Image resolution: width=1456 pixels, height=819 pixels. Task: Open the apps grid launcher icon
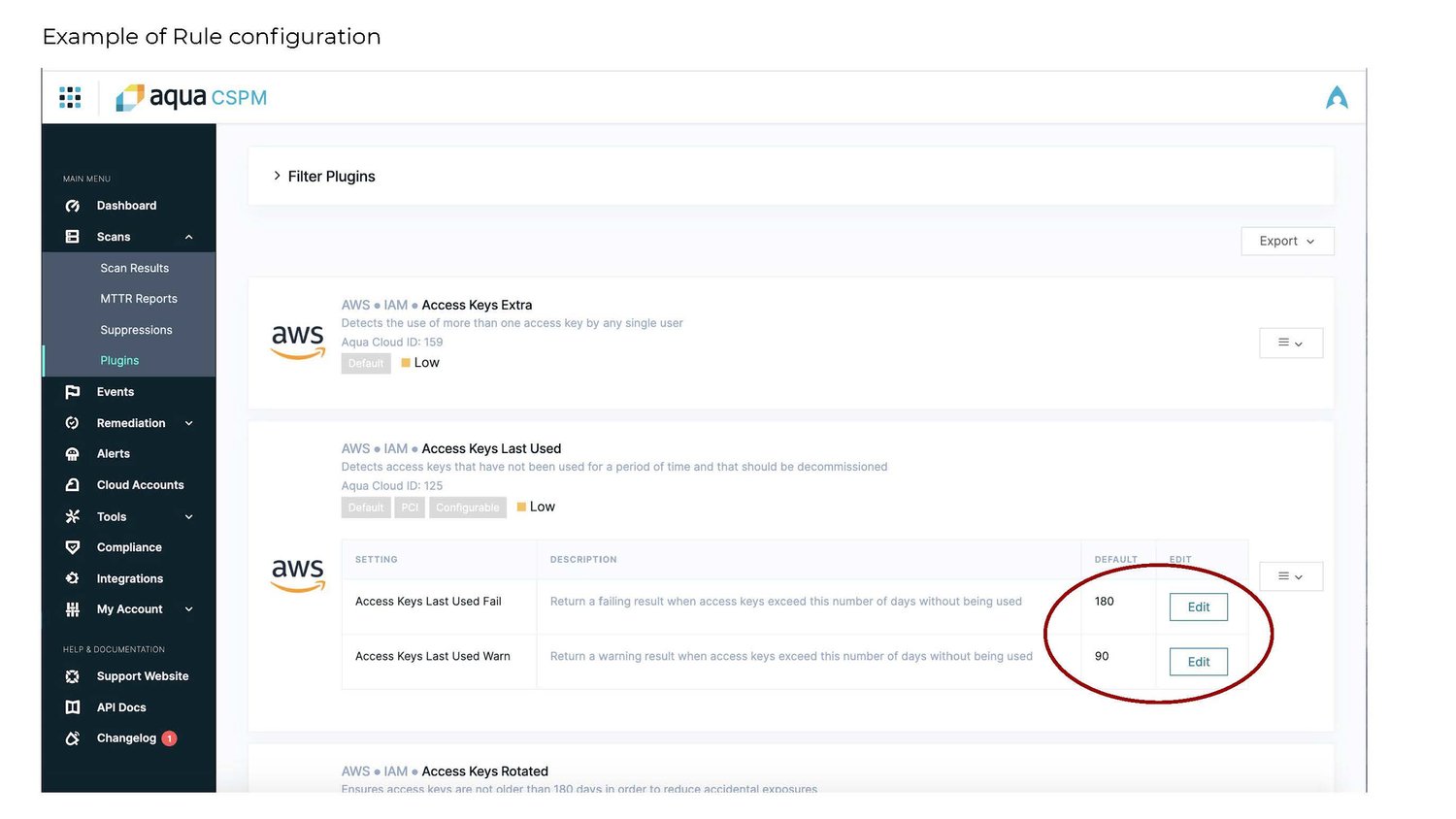[70, 97]
